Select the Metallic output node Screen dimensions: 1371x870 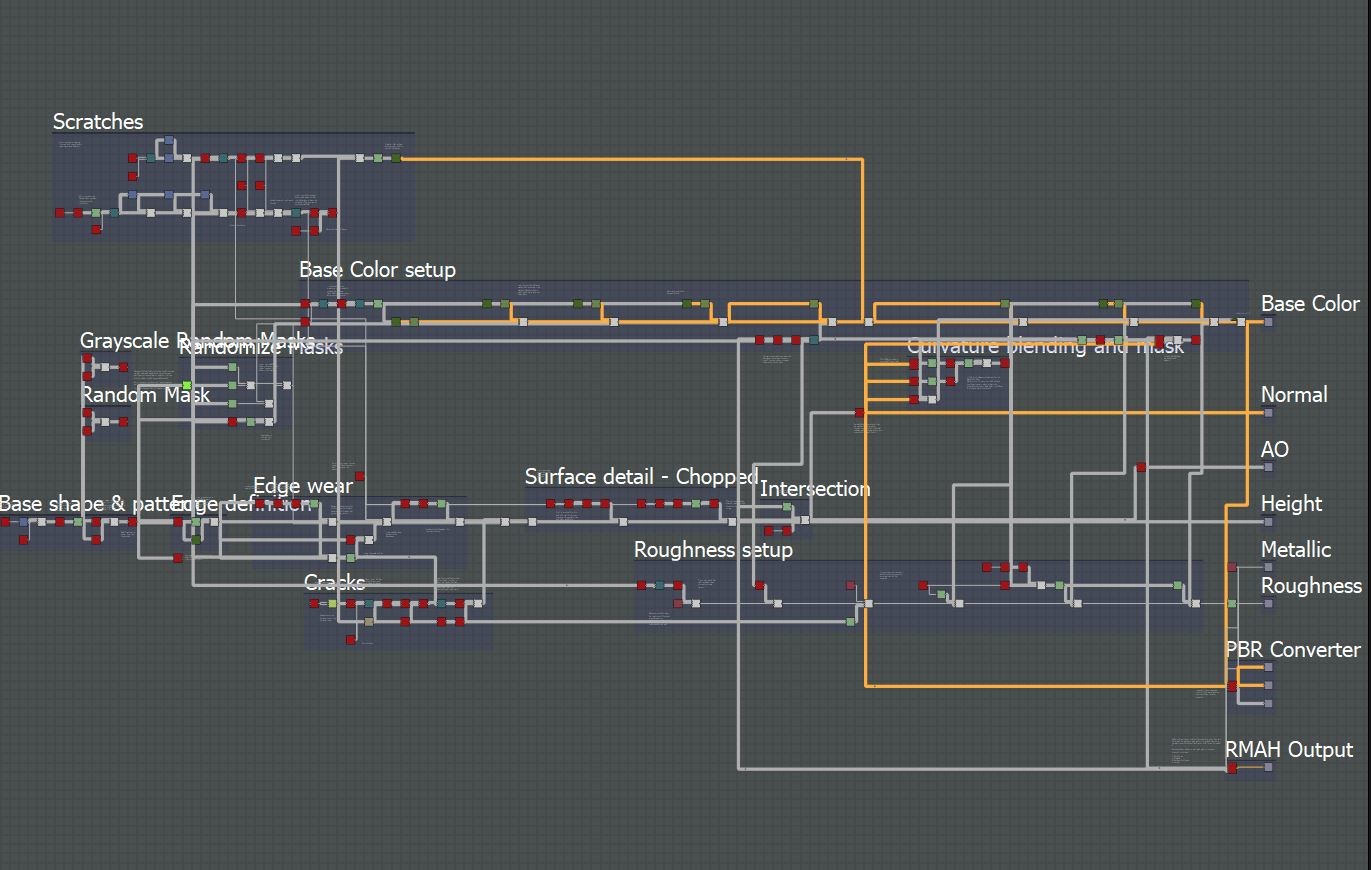[1268, 567]
